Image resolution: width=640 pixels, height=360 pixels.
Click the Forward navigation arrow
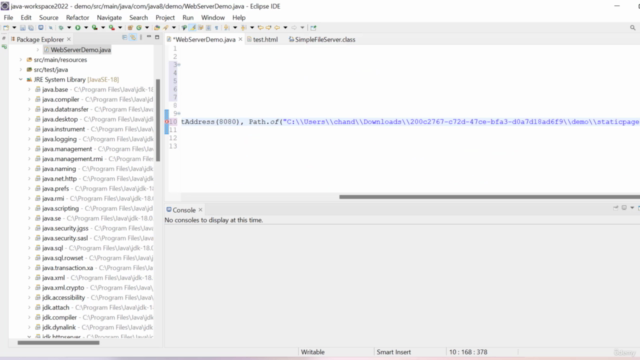[294, 28]
